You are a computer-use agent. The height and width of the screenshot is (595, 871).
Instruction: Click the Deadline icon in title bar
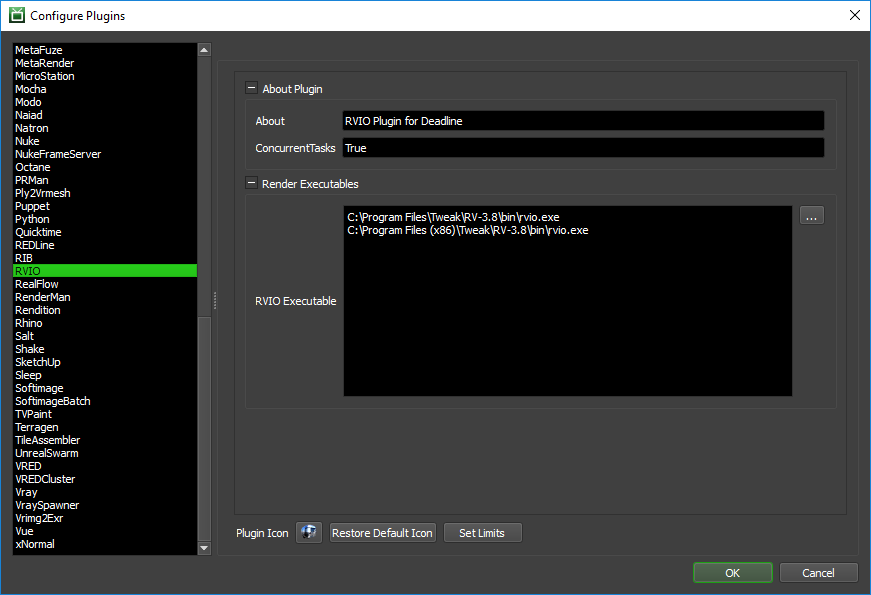pos(16,15)
